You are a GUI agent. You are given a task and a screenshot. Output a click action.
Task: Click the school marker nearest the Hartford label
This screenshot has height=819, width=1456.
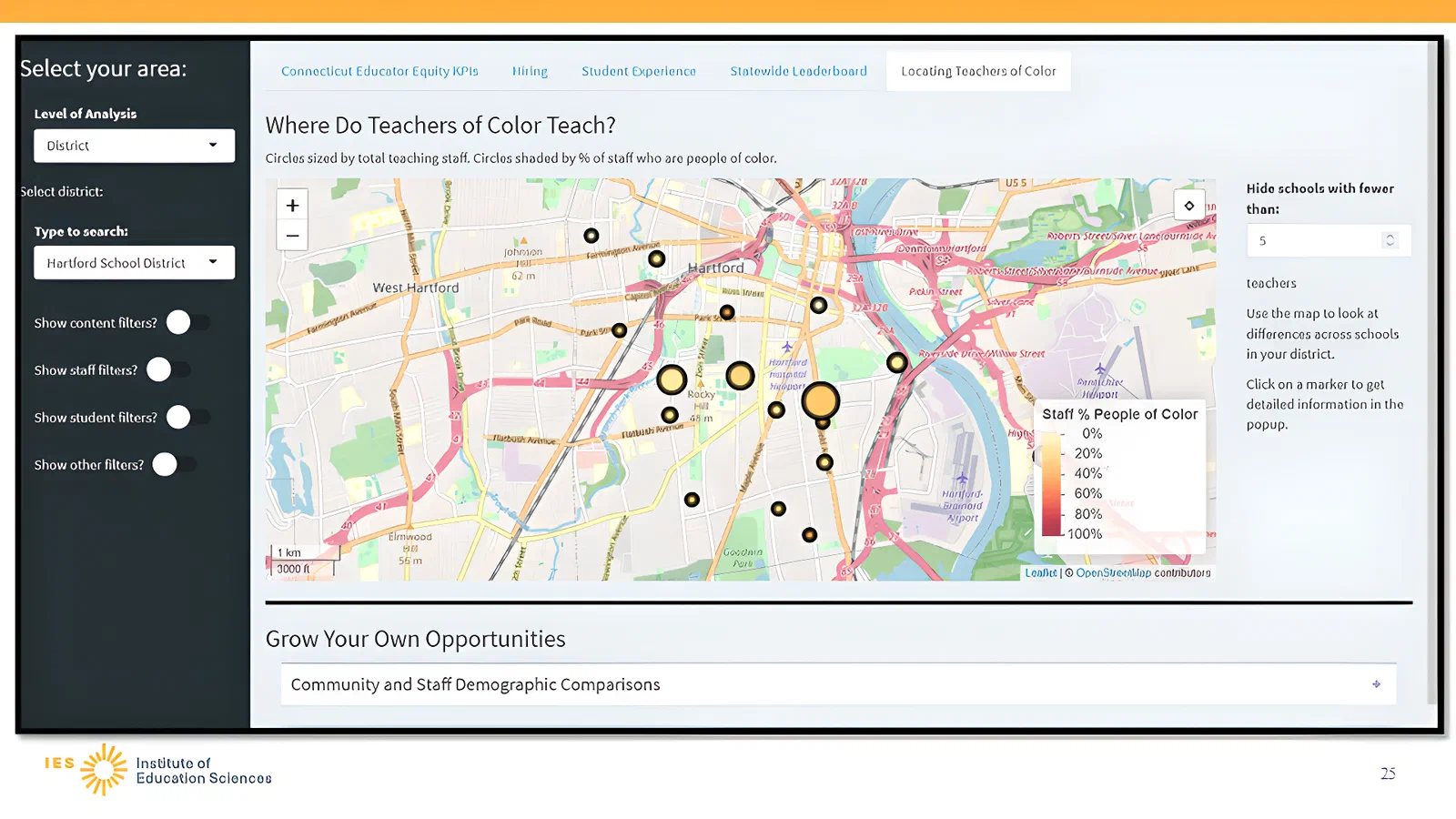click(x=656, y=259)
